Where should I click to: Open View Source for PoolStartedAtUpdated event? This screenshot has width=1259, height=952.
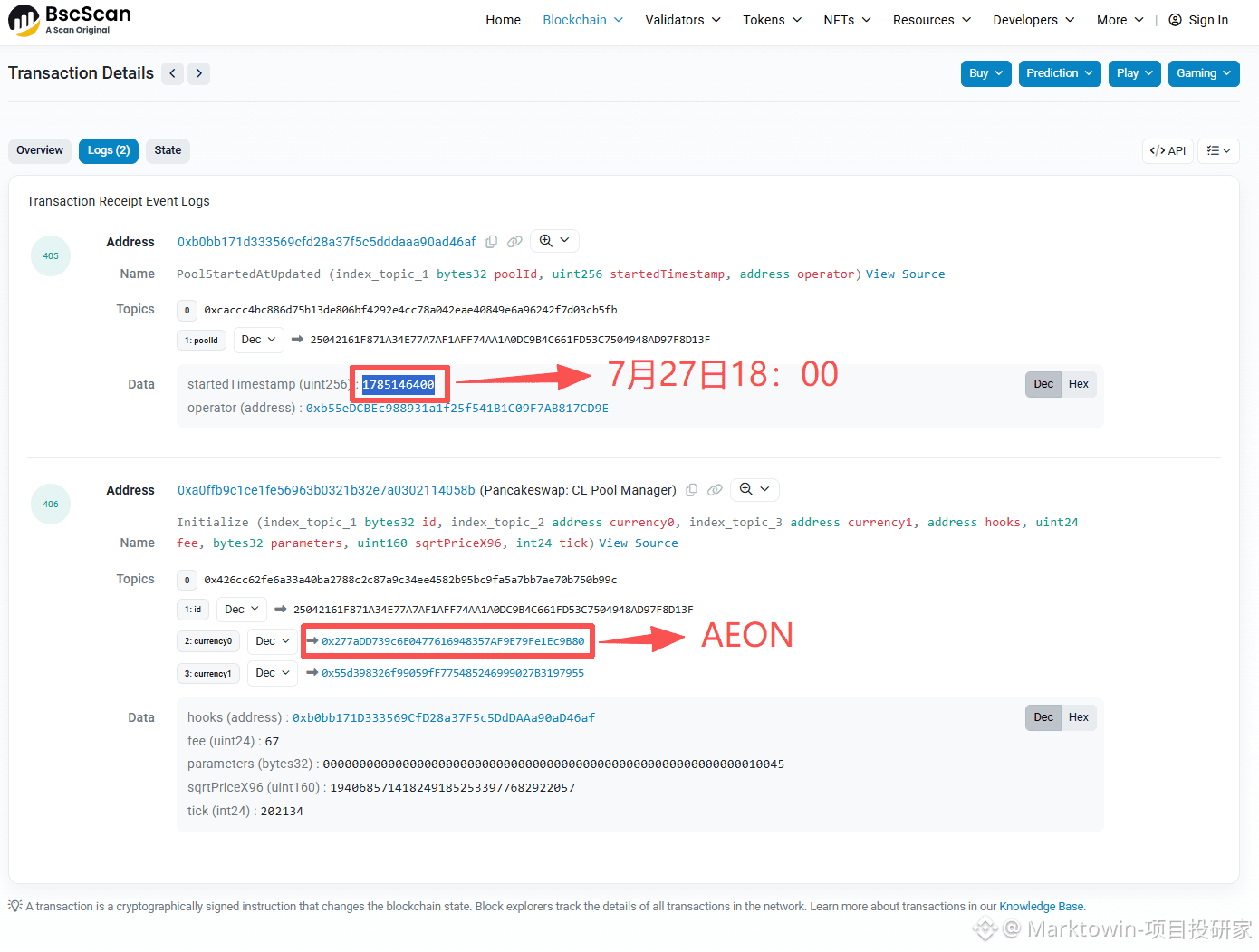pyautogui.click(x=905, y=274)
